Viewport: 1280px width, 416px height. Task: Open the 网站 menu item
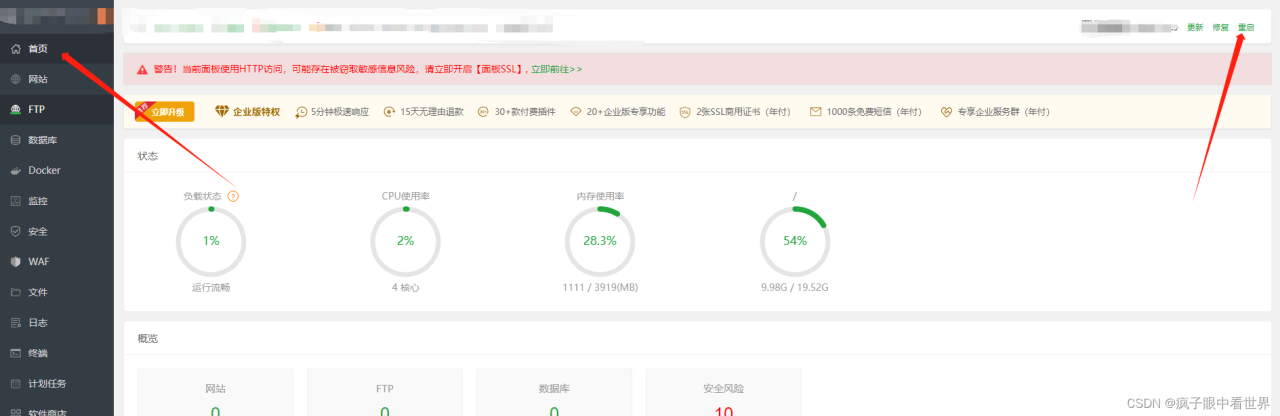point(57,79)
